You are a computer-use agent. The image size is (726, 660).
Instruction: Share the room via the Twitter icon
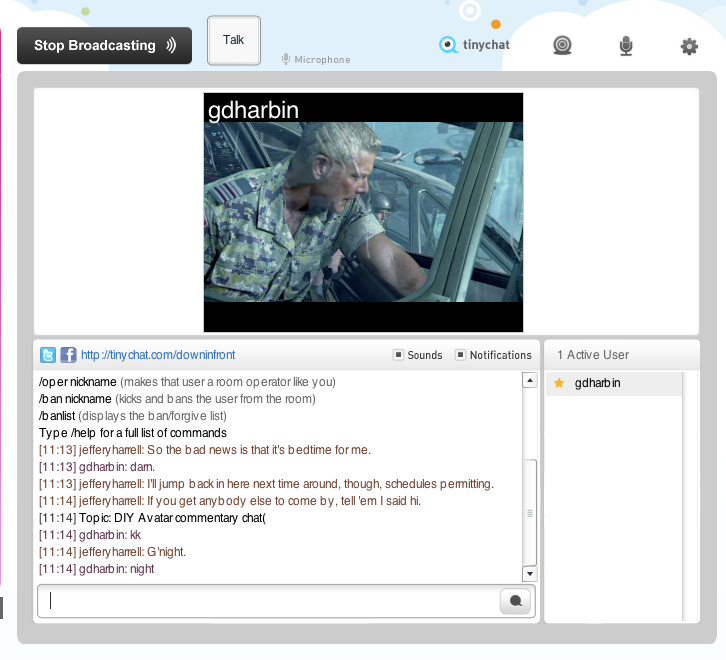(48, 355)
